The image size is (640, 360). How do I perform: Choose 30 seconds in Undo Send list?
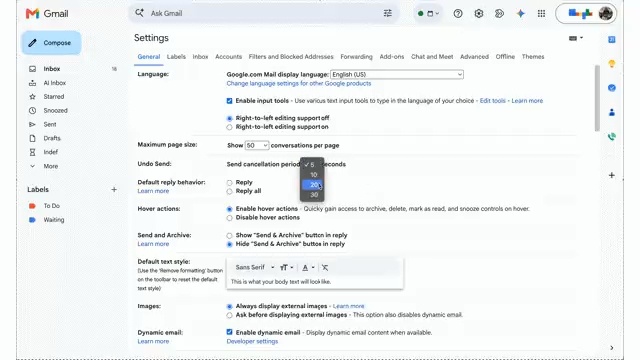click(313, 195)
